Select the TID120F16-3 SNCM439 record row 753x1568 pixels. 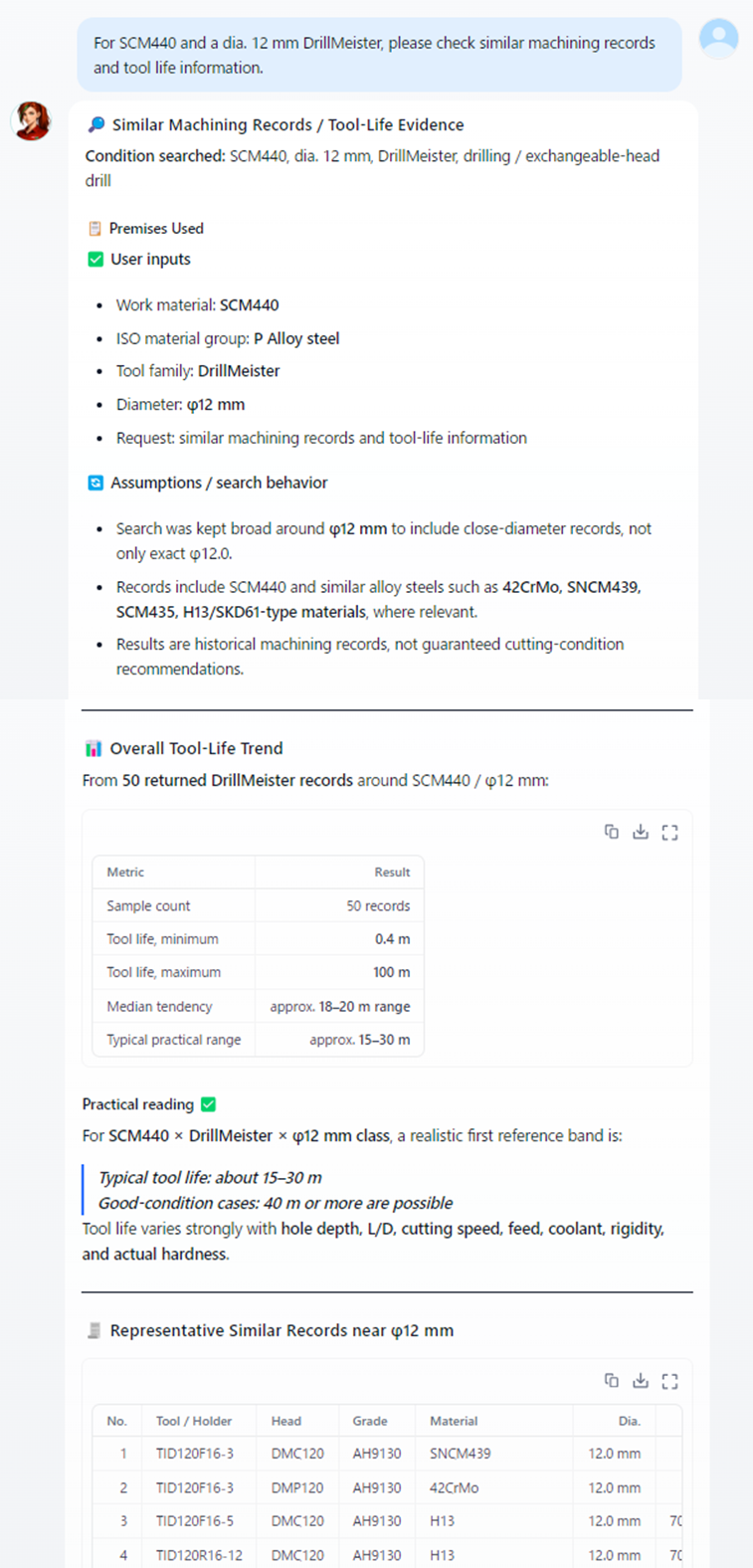click(x=387, y=1454)
